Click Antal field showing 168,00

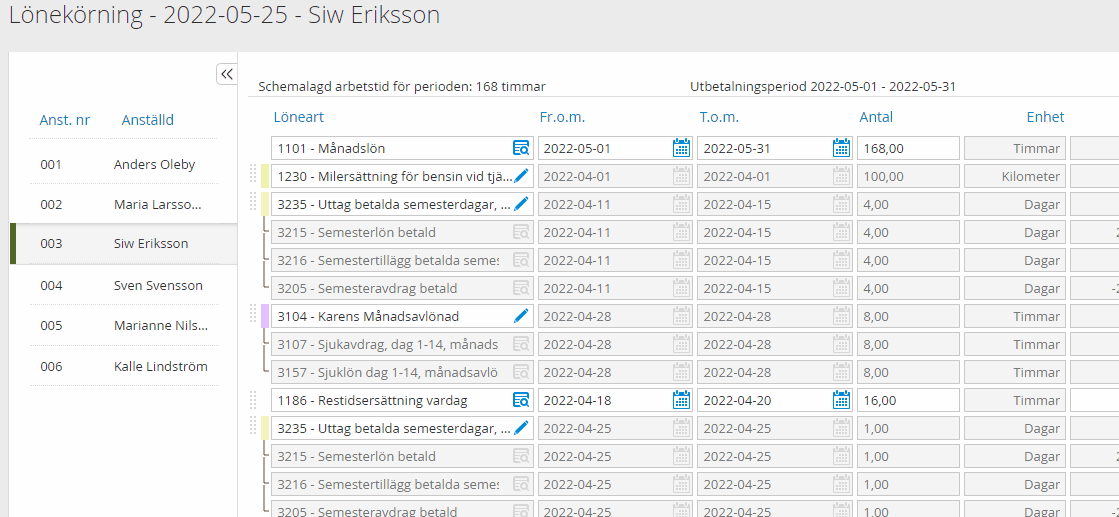pyautogui.click(x=907, y=148)
